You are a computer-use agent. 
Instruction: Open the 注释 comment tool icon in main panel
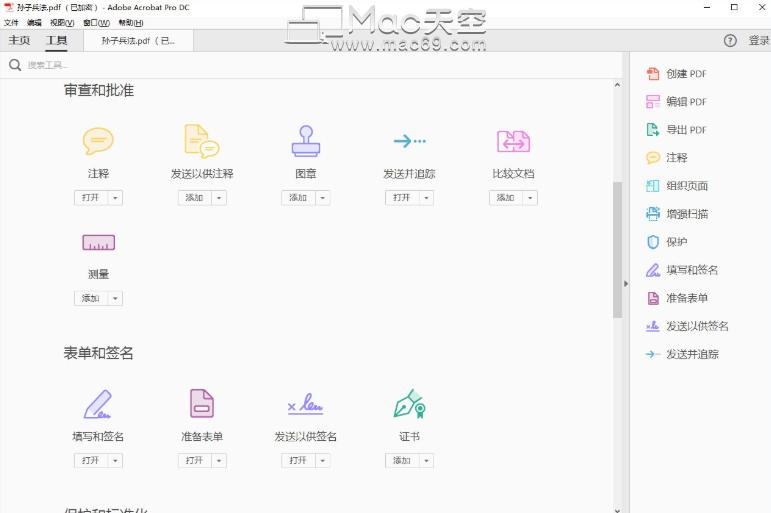98,141
